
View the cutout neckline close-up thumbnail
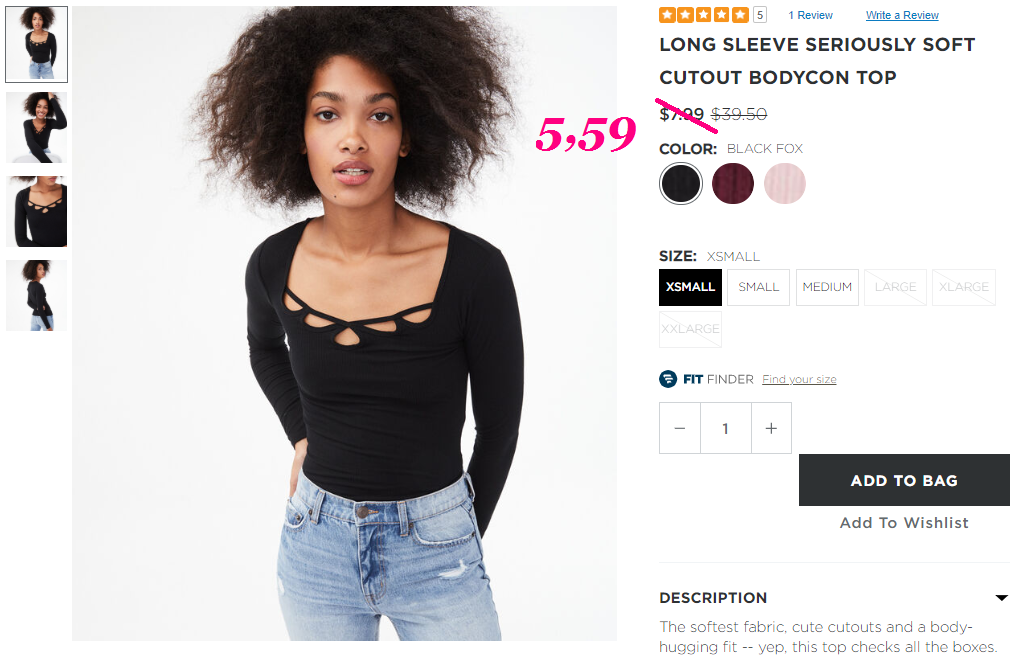(36, 211)
